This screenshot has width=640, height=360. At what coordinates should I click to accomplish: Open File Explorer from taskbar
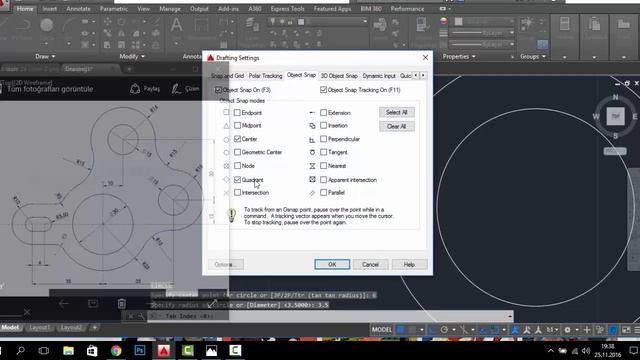point(68,351)
